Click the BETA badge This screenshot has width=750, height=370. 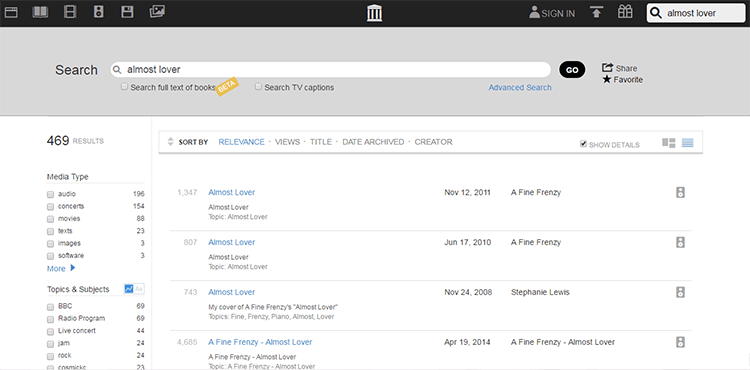[x=228, y=87]
